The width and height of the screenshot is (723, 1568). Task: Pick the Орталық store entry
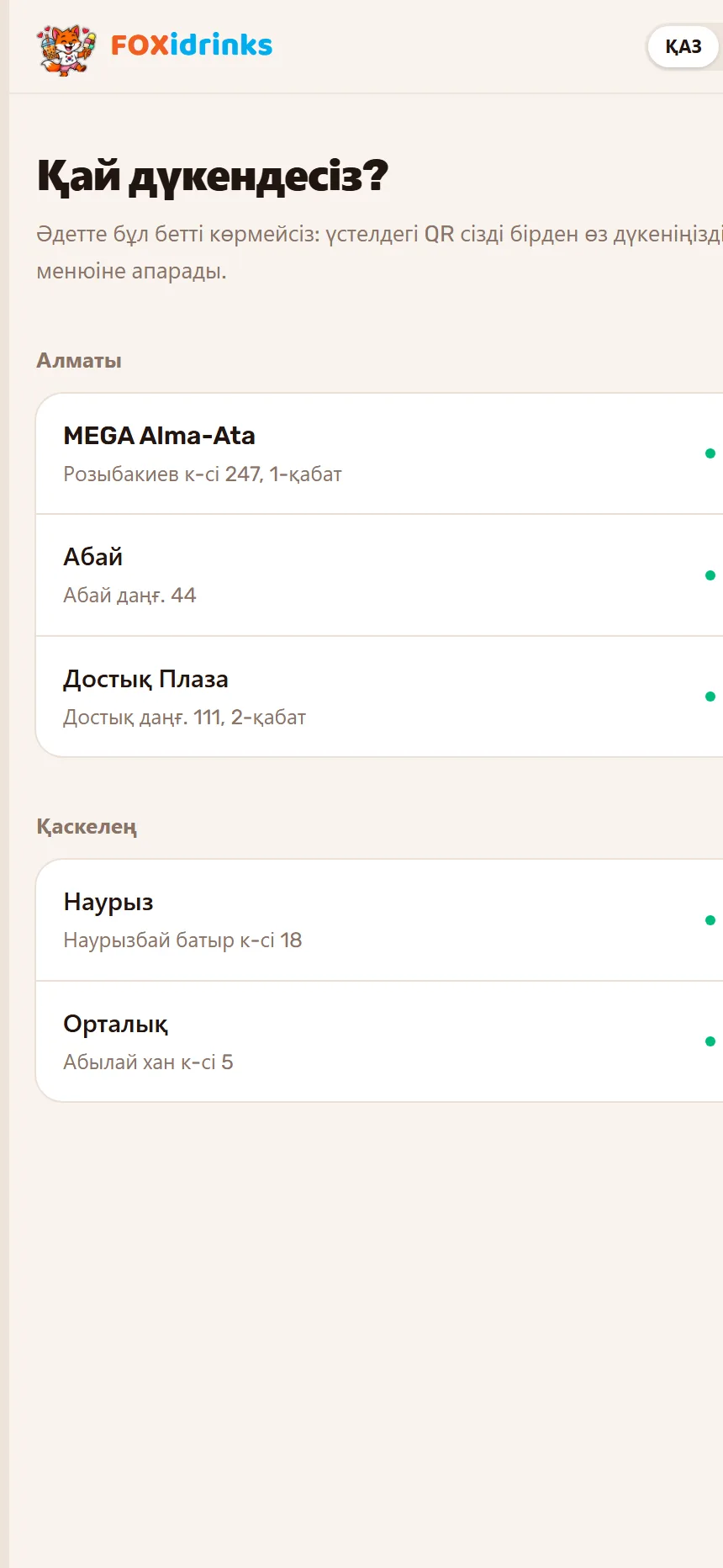click(380, 1042)
